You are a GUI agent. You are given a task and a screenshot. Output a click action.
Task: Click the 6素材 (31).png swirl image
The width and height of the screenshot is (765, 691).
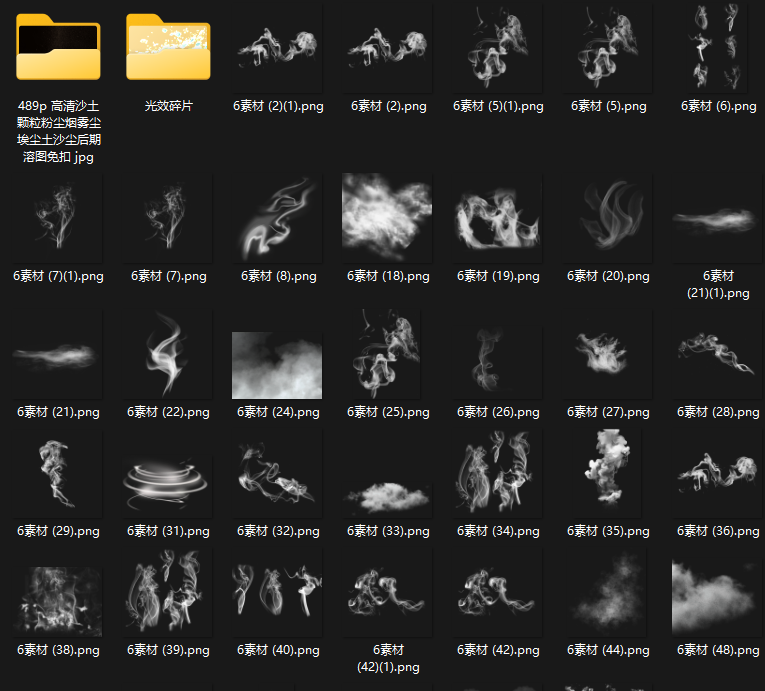[168, 482]
